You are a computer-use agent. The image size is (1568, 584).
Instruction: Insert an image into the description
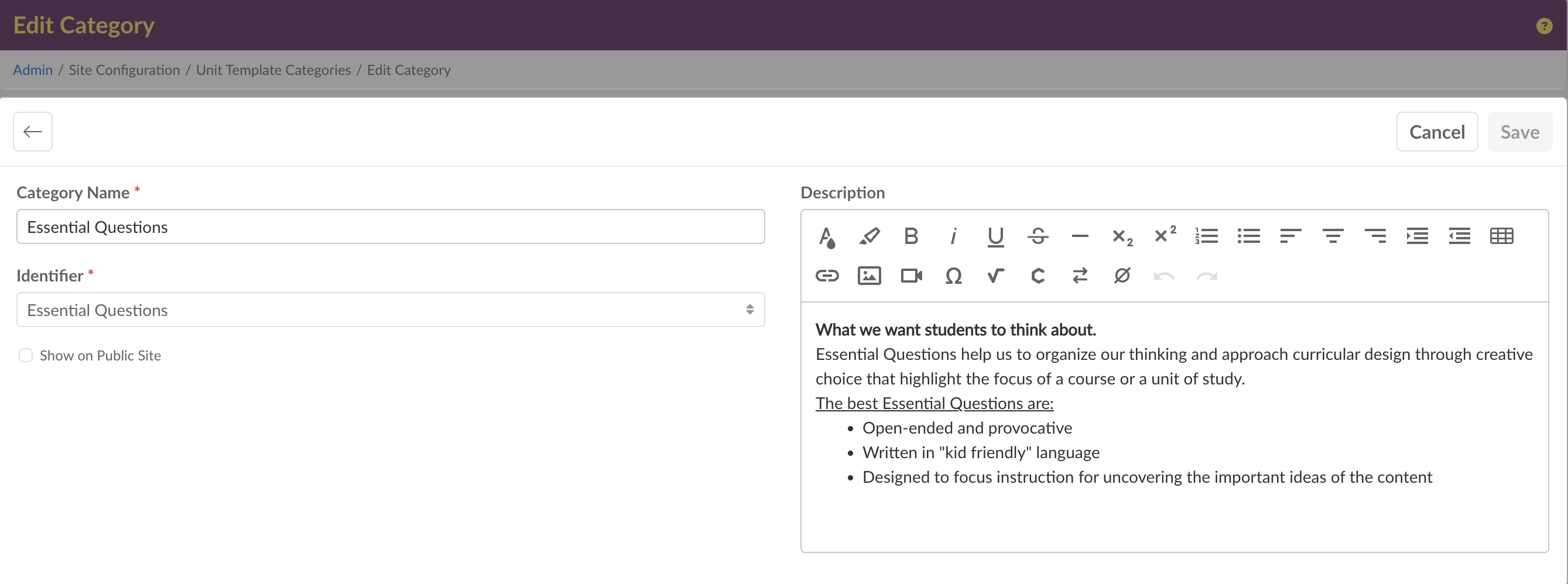coord(869,276)
